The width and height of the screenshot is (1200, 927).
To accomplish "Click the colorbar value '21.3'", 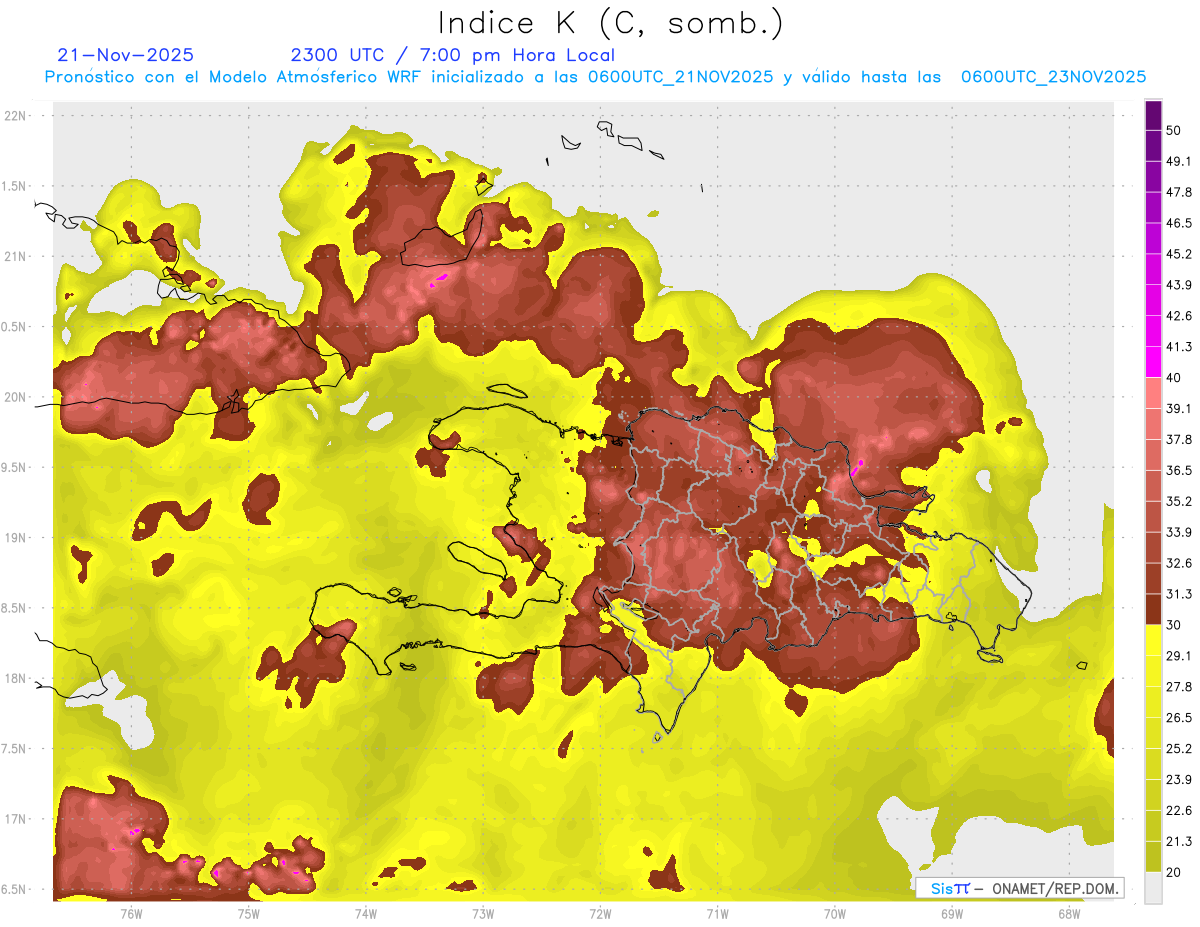I will pyautogui.click(x=1178, y=841).
